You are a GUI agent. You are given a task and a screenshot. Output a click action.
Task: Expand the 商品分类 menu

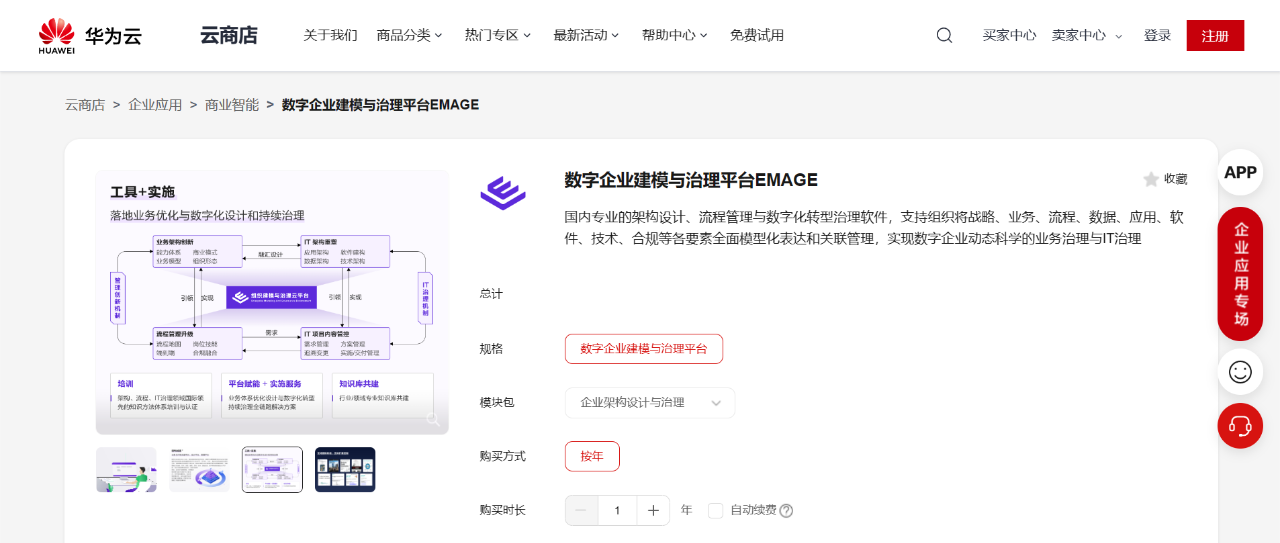[409, 35]
